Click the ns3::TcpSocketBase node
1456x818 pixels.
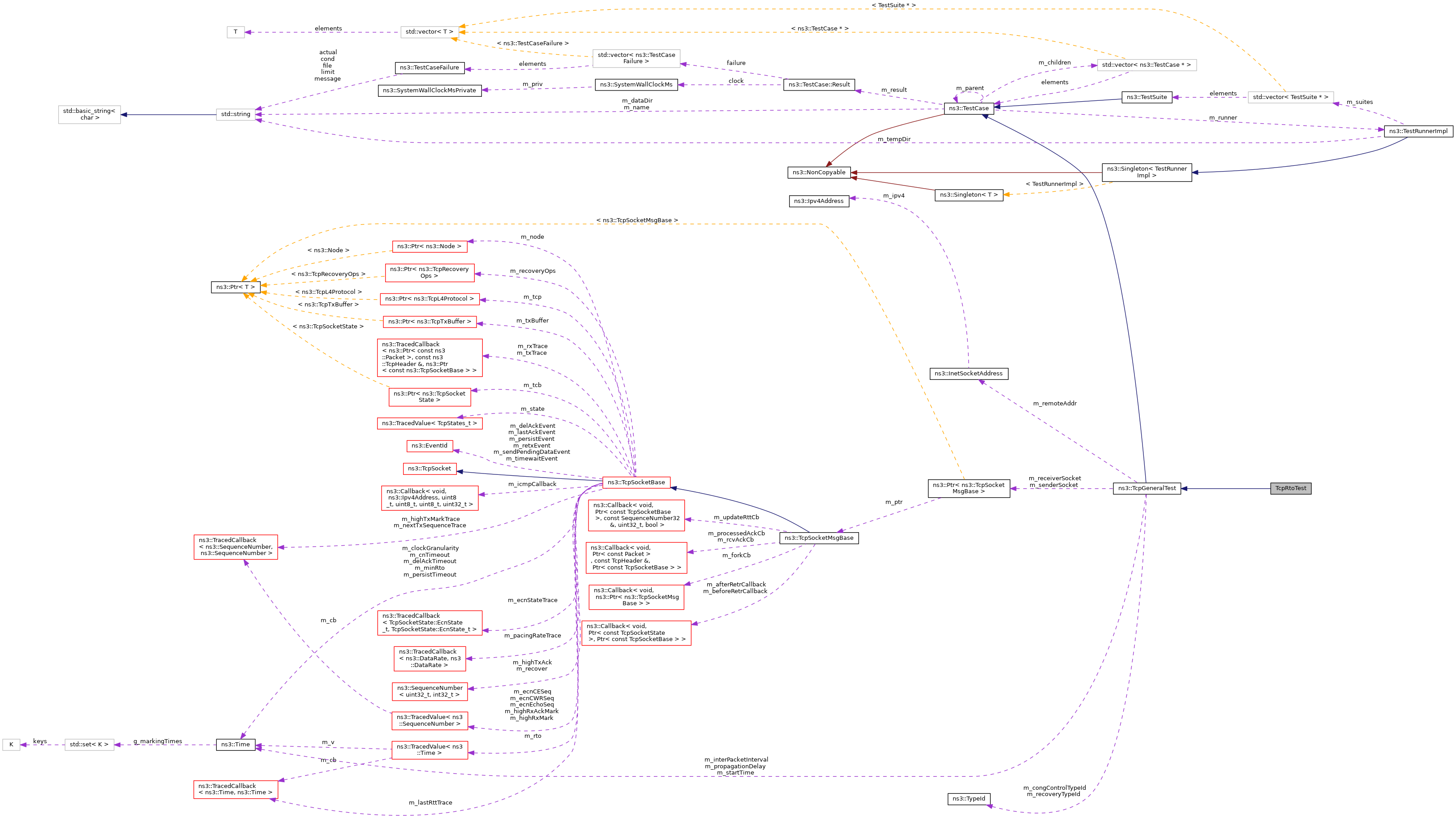(636, 482)
